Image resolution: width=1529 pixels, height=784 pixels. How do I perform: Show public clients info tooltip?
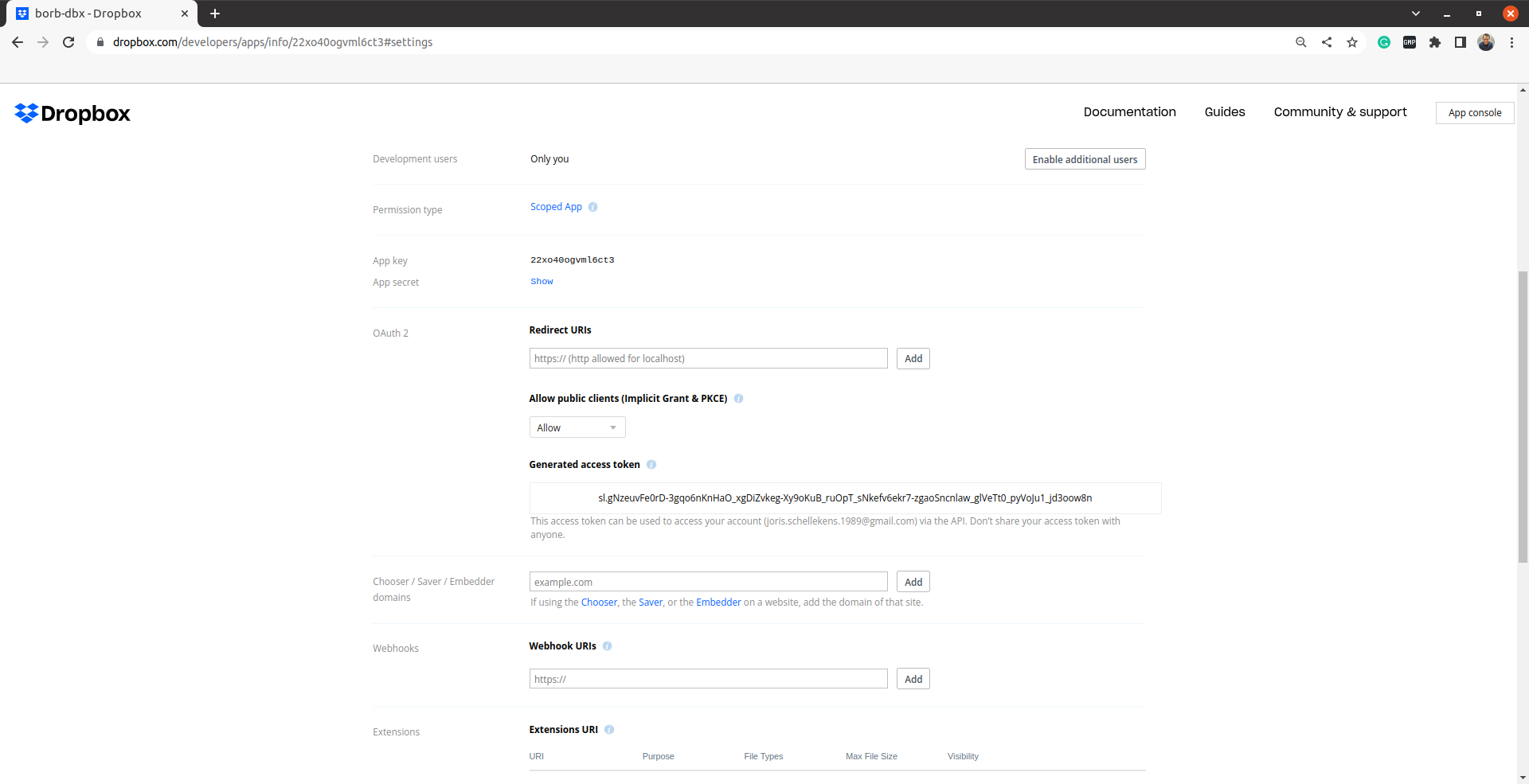point(738,399)
